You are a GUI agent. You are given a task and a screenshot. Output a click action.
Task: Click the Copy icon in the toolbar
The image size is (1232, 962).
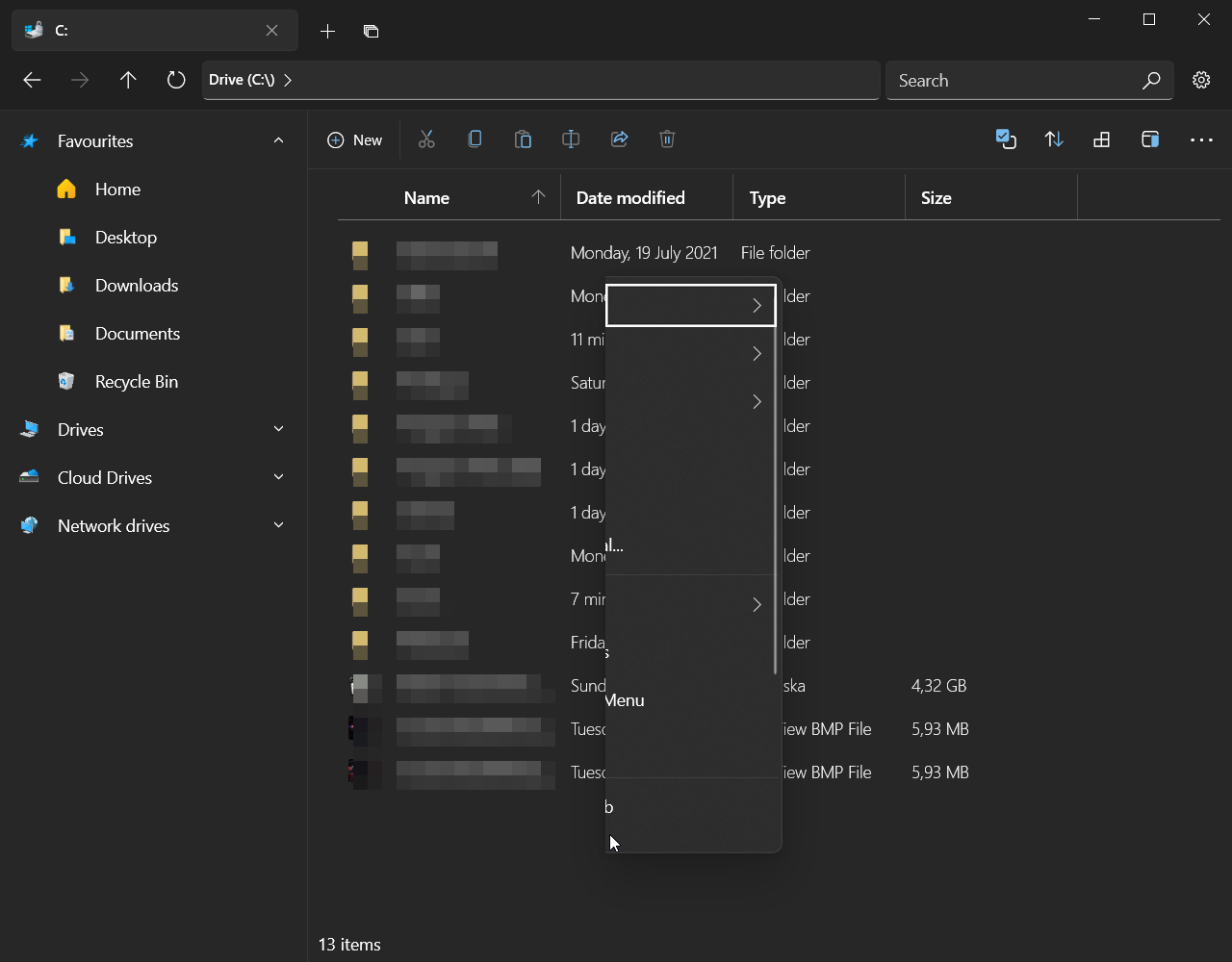pos(475,139)
